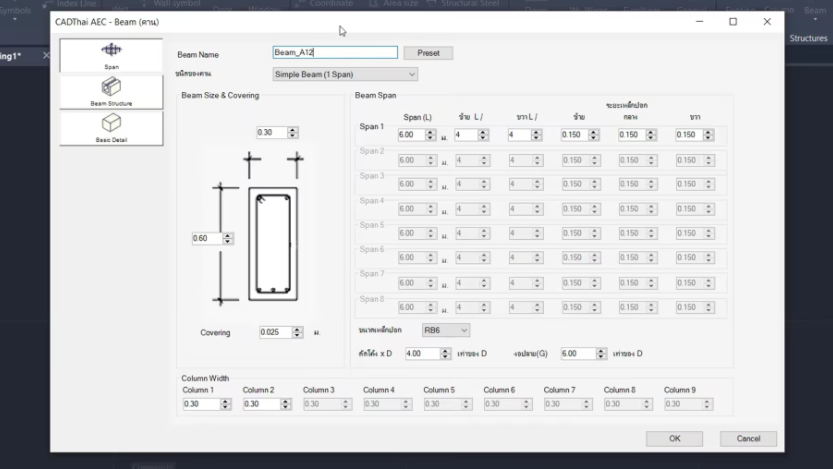Adjust the beam depth 0.60 stepper
This screenshot has height=469, width=833.
[227, 238]
